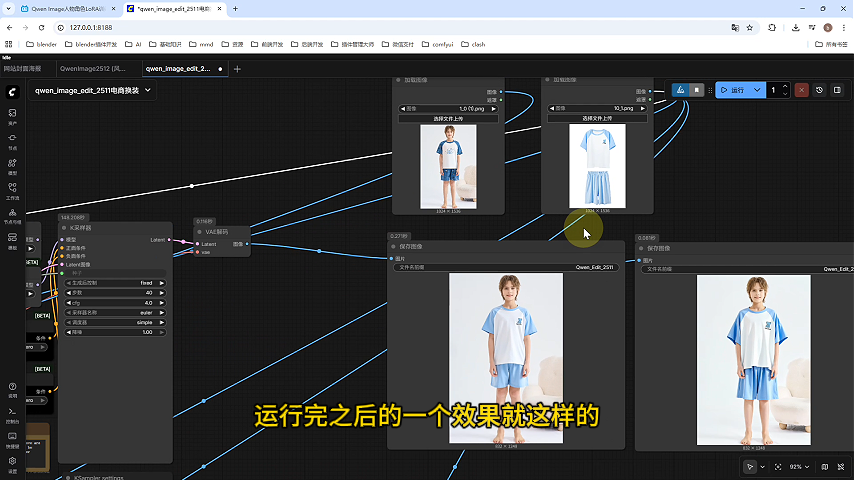
Task: Switch to the first workflow tab on left
Action: click(x=22, y=69)
